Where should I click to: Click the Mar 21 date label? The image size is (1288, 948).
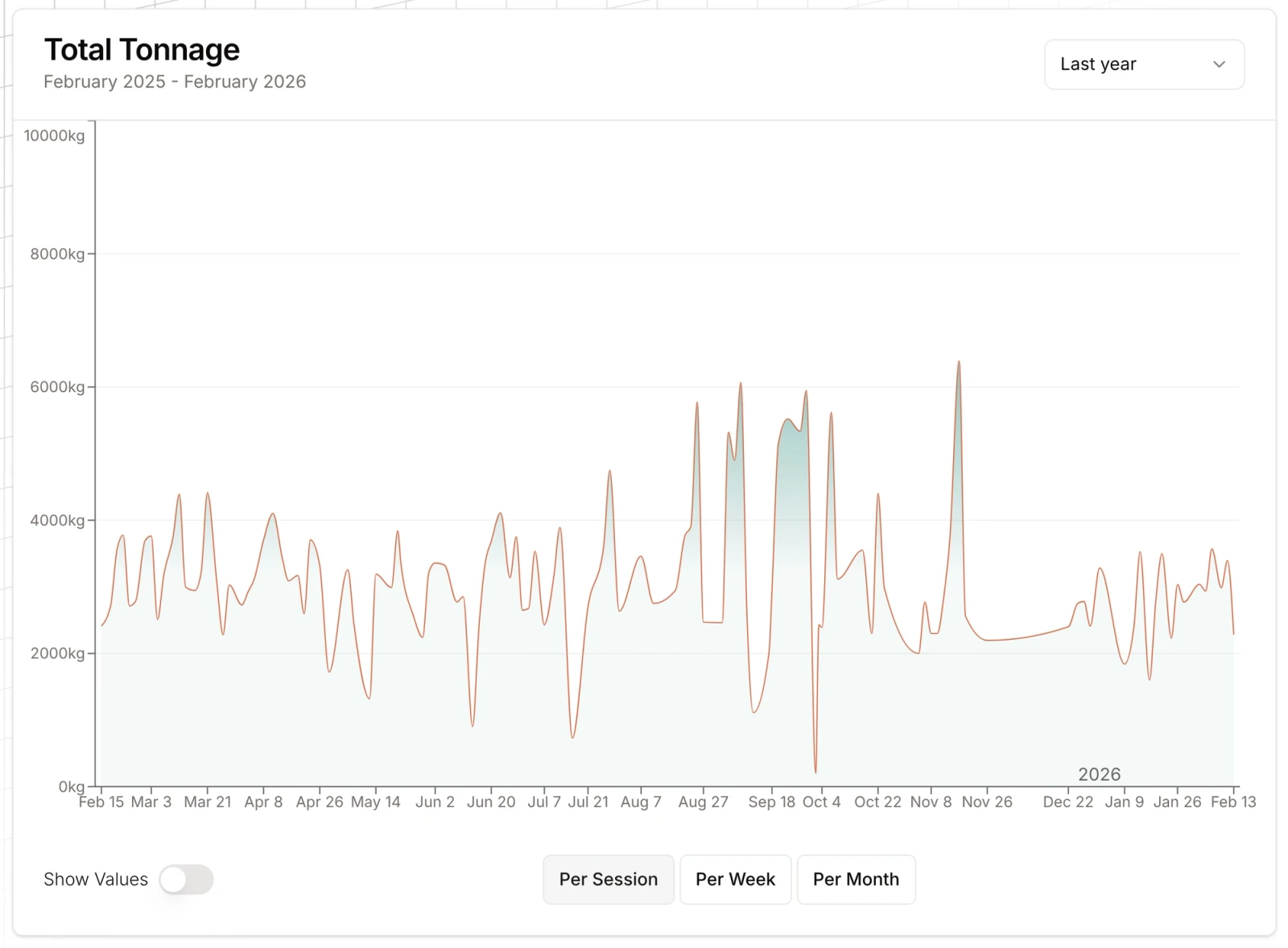[x=208, y=802]
